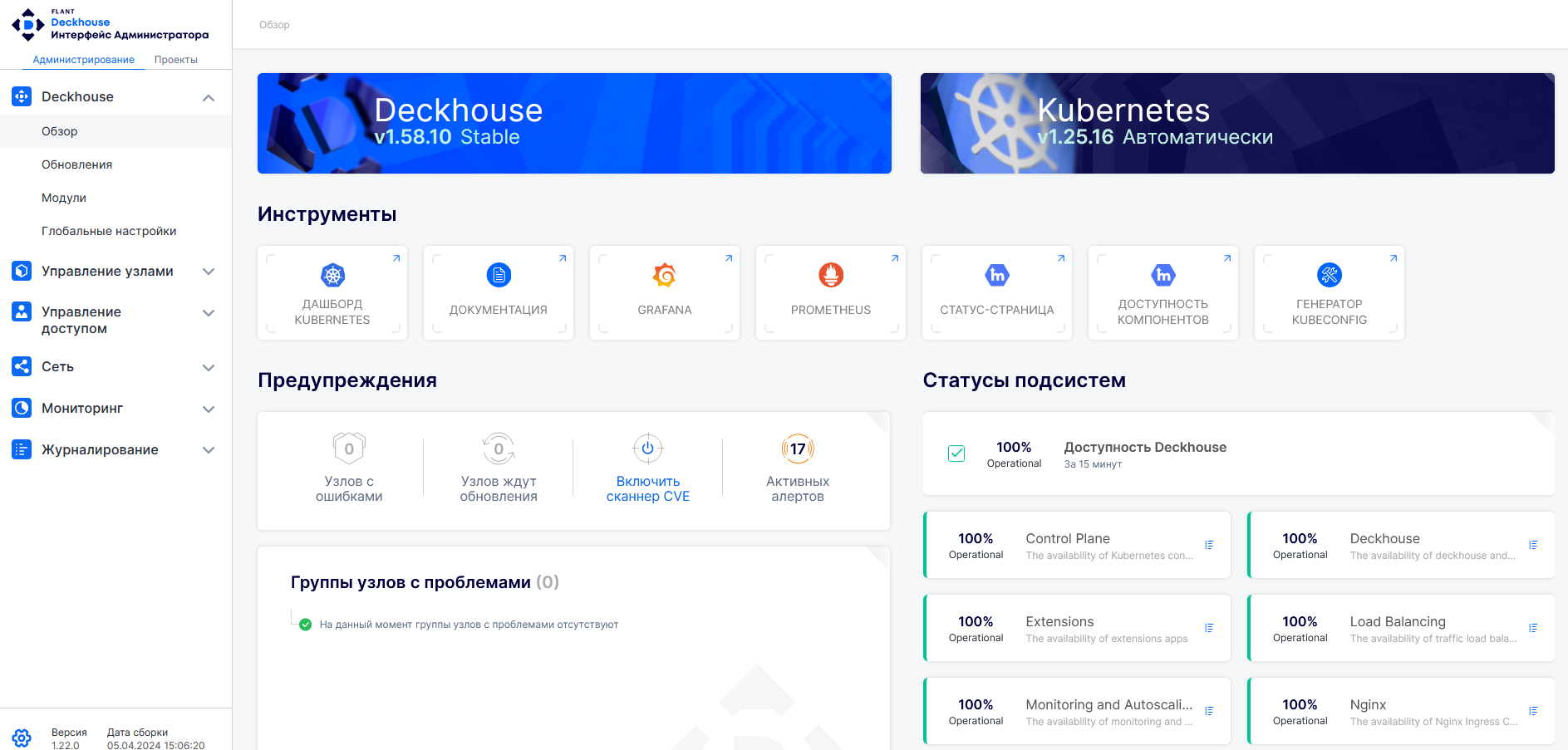
Task: Click the Control Plane status title
Action: tap(1068, 538)
